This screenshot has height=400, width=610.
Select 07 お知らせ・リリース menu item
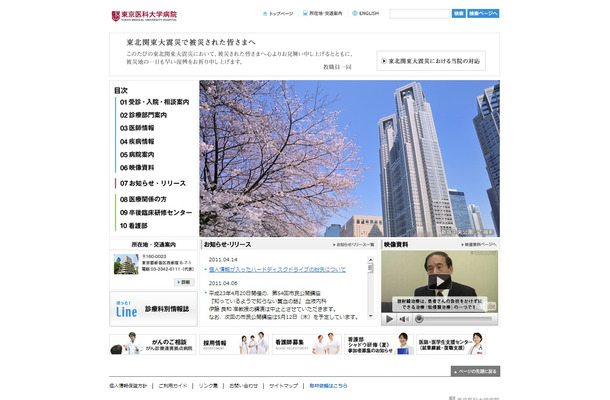152,183
